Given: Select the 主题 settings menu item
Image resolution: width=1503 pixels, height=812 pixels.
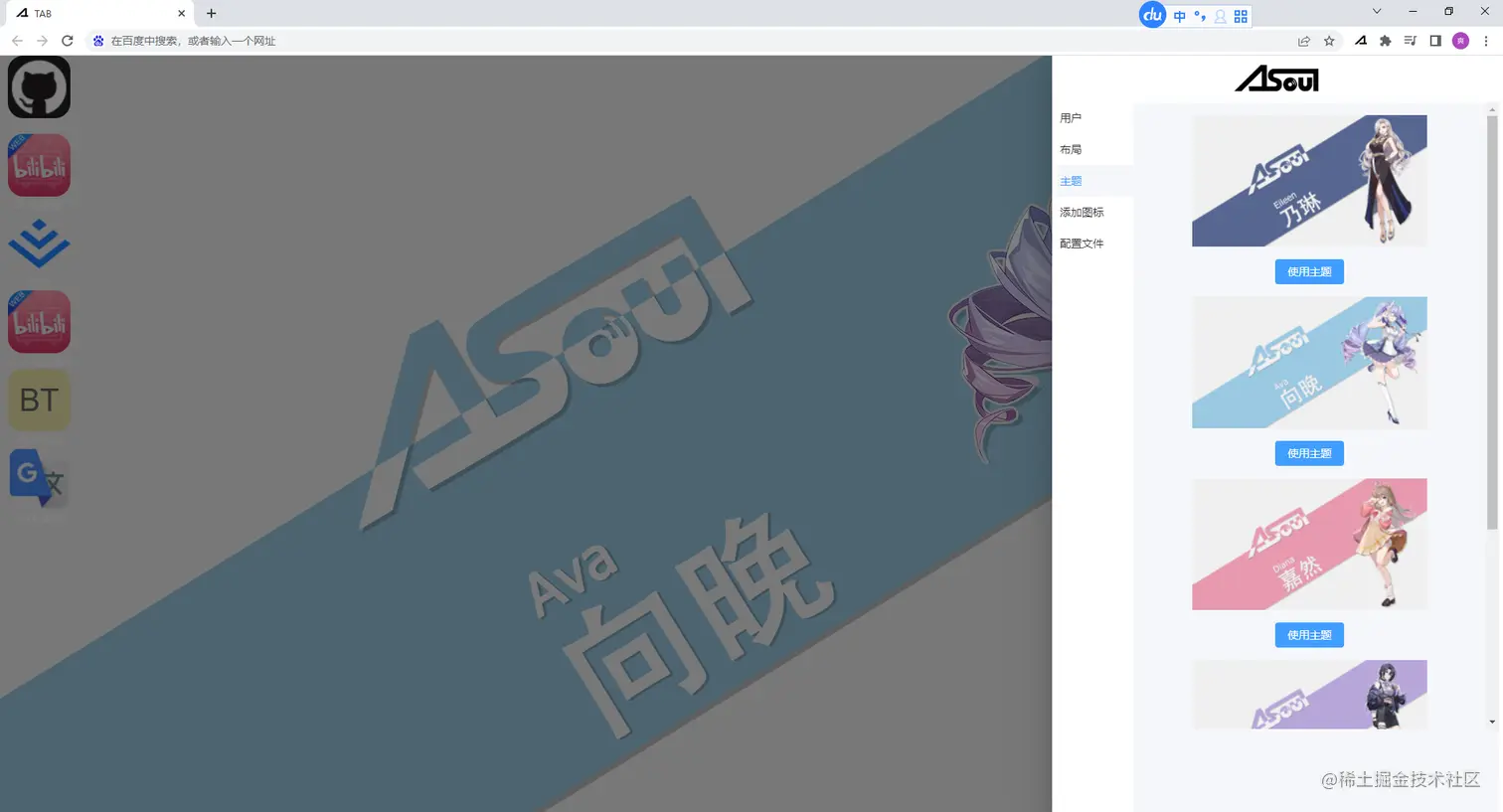Looking at the screenshot, I should click(x=1092, y=181).
